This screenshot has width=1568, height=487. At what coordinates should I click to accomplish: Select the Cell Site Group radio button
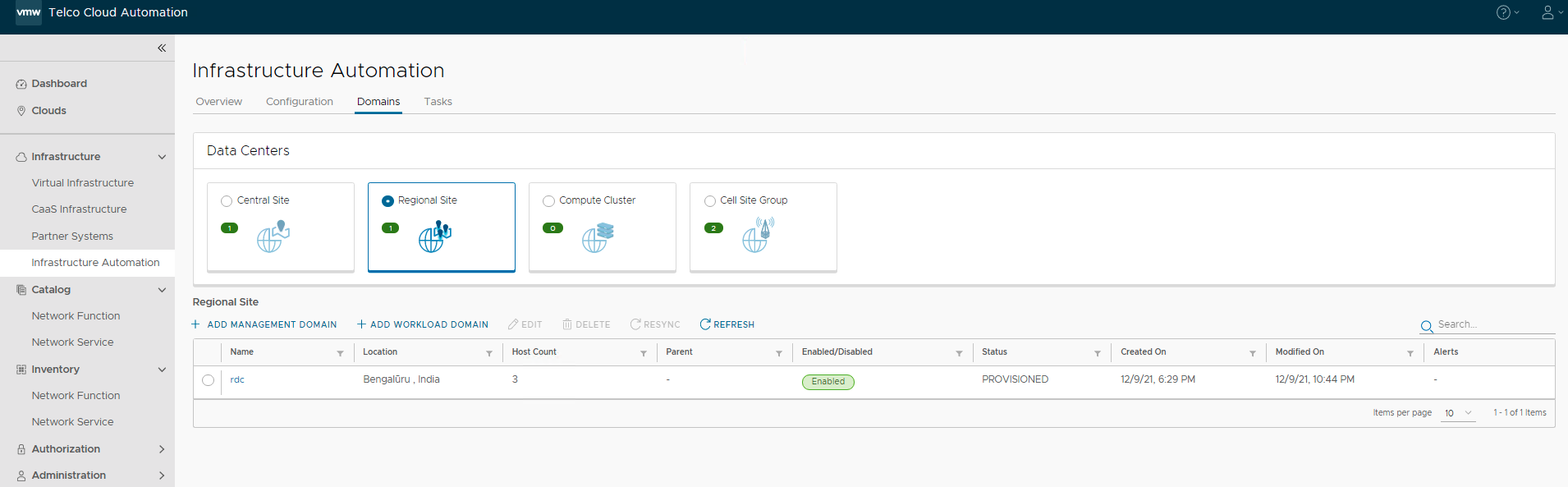point(710,201)
